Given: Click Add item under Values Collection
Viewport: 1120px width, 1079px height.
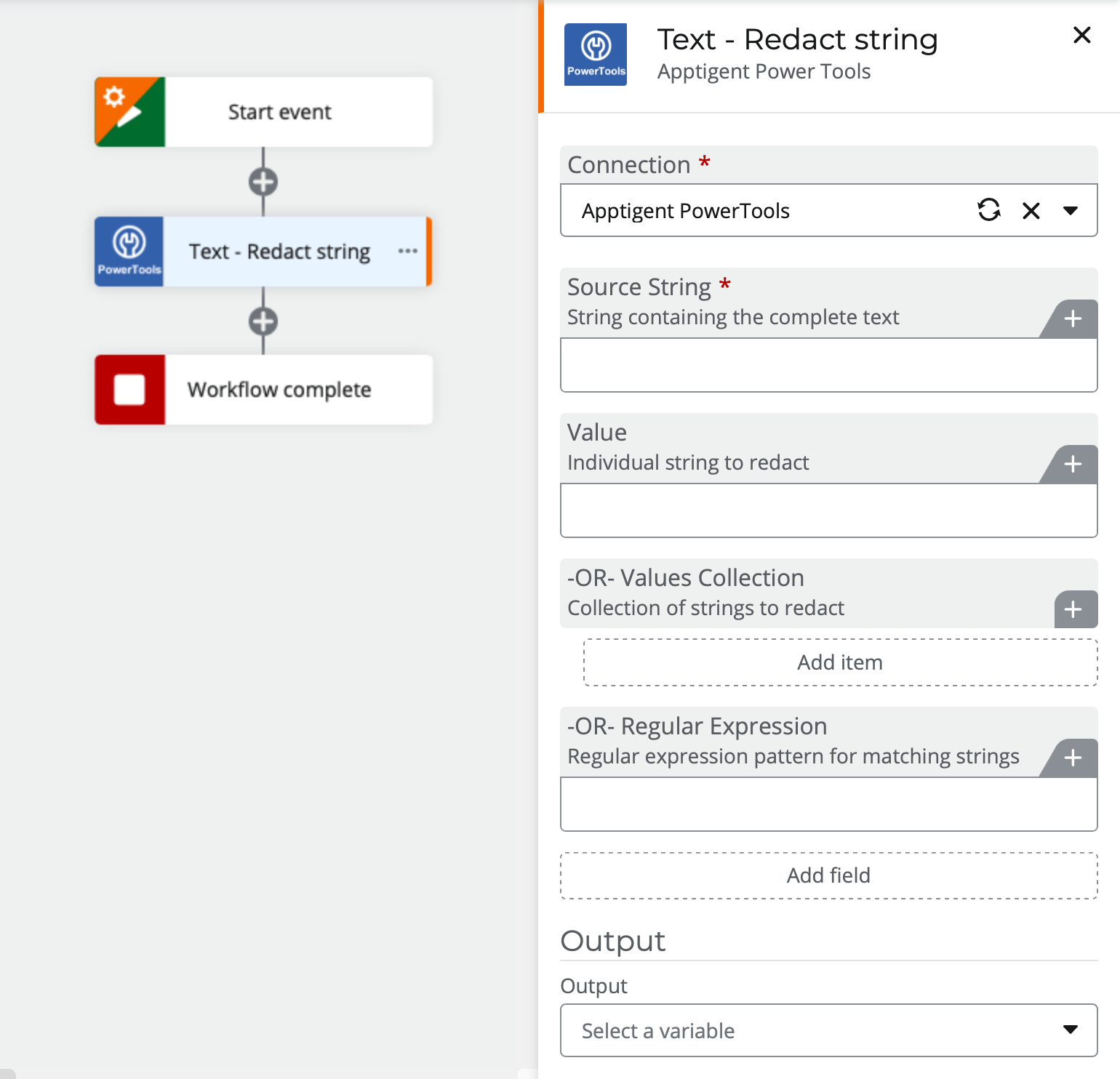Looking at the screenshot, I should pyautogui.click(x=839, y=662).
